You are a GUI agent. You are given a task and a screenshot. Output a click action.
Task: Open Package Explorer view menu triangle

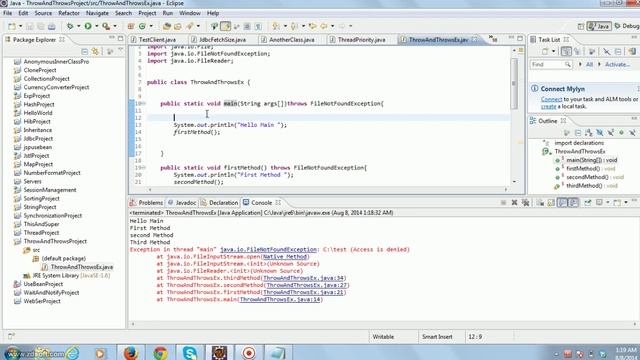[x=120, y=50]
